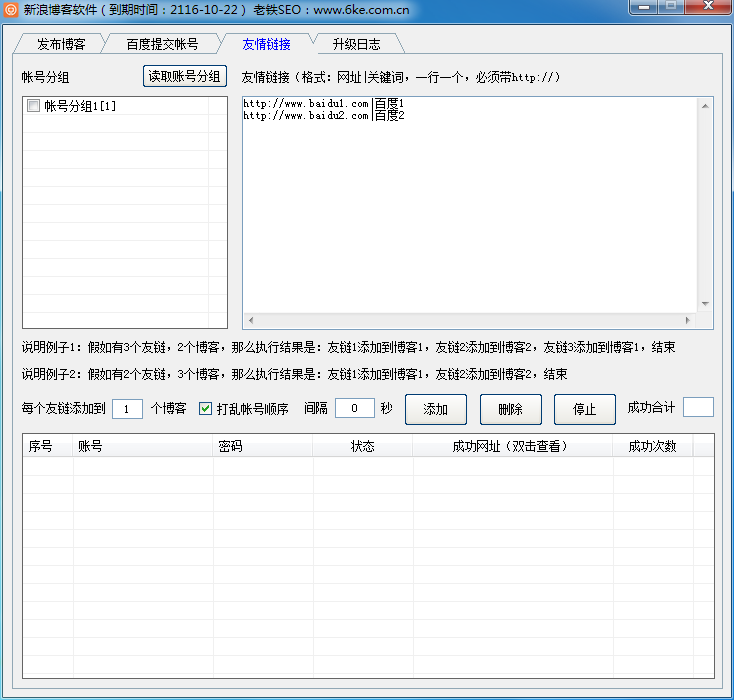Click the 添加 button
The image size is (734, 700).
(436, 409)
